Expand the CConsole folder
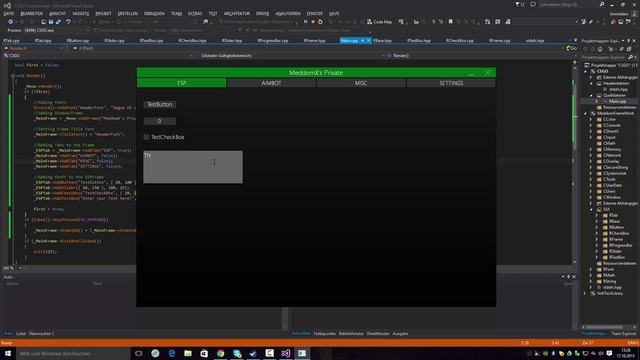640x360 pixels. (591, 125)
